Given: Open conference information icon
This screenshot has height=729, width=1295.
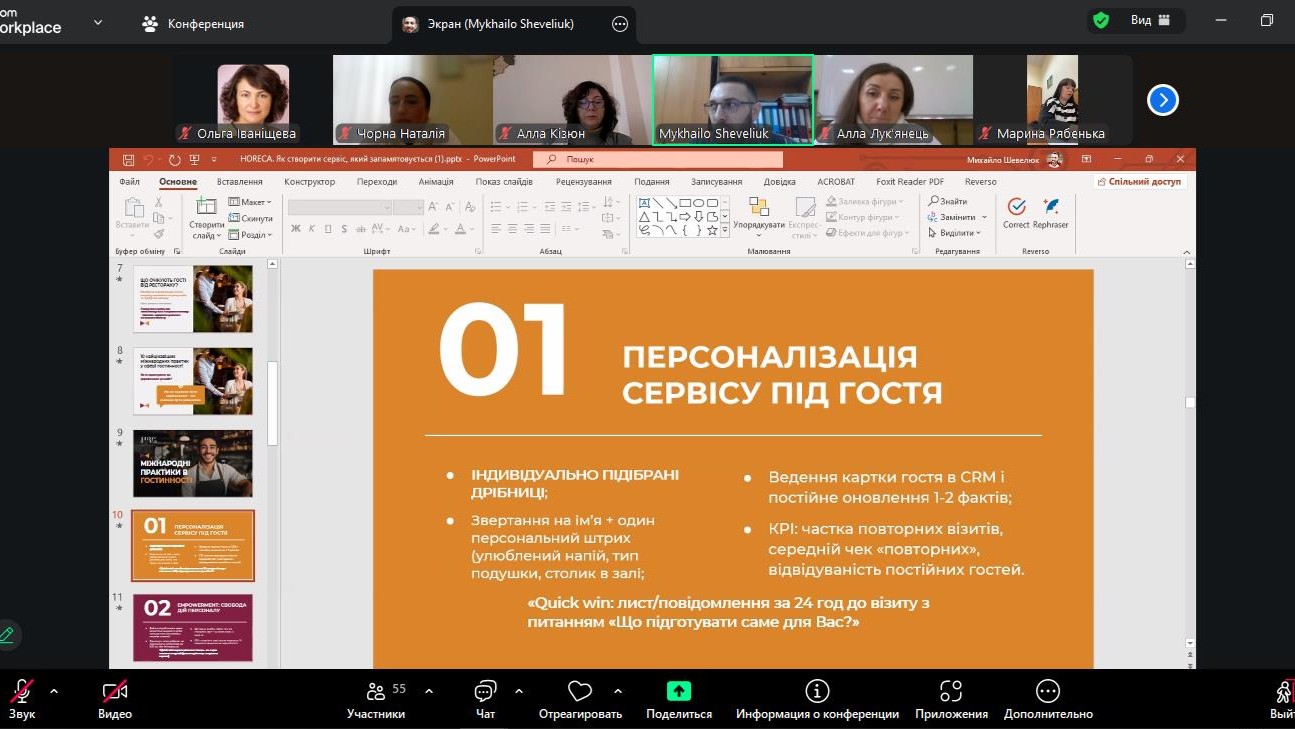Looking at the screenshot, I should (x=817, y=692).
